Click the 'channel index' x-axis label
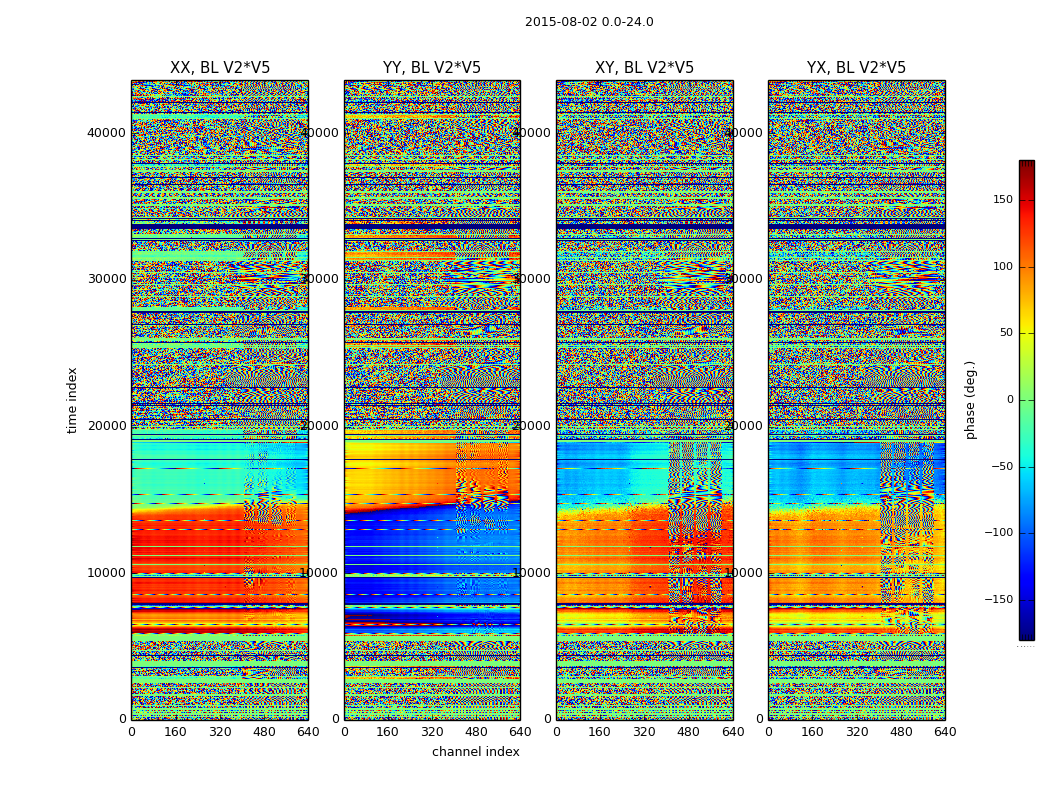The image size is (1050, 800). (475, 752)
